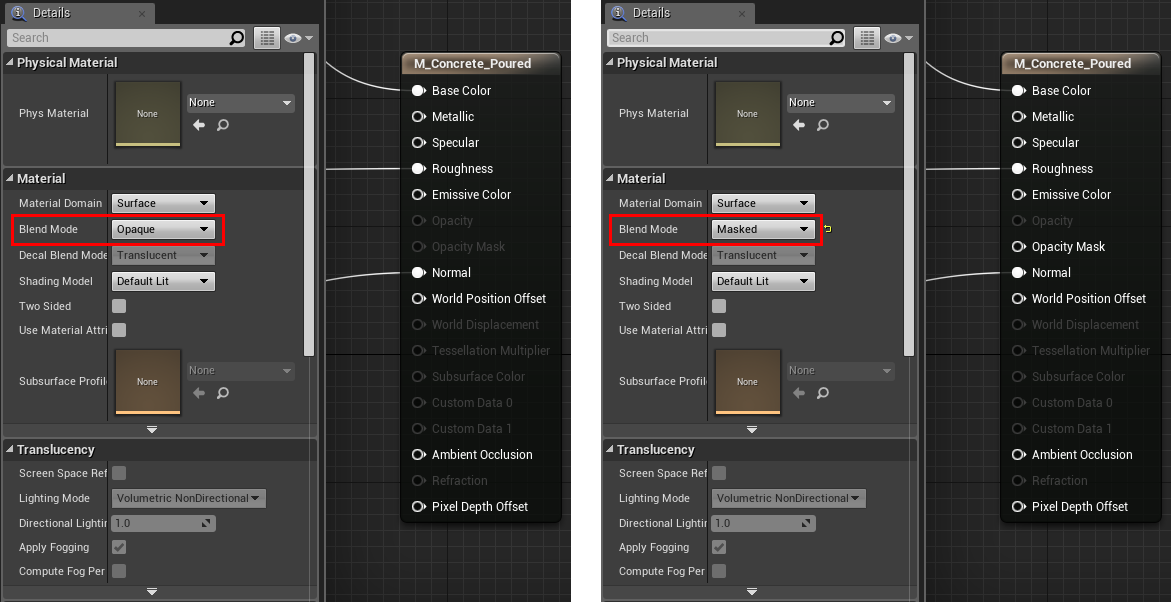Viewport: 1171px width, 602px height.
Task: Focus the Search field in the Masked Details panel
Action: [x=727, y=37]
